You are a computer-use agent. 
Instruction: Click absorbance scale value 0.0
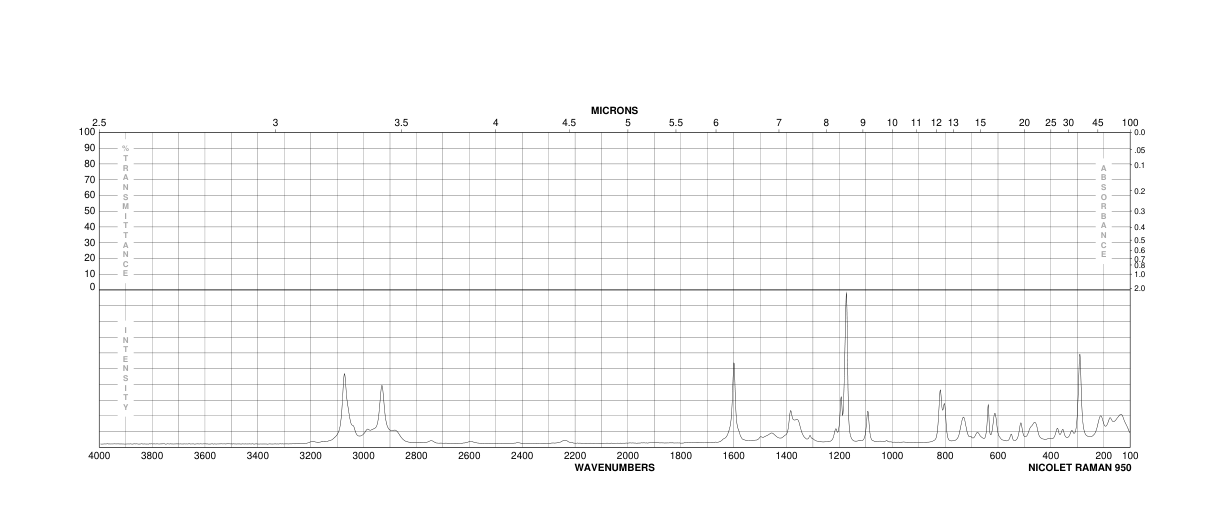coord(1139,132)
